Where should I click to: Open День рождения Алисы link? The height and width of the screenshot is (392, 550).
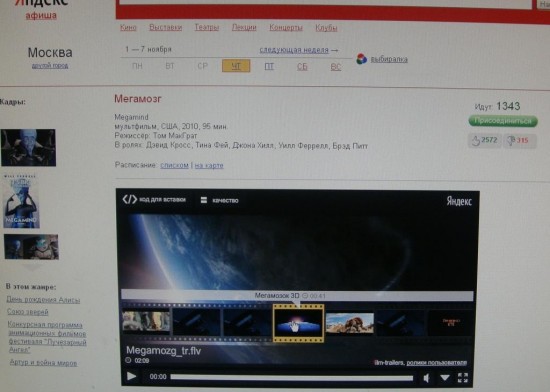[x=43, y=300]
